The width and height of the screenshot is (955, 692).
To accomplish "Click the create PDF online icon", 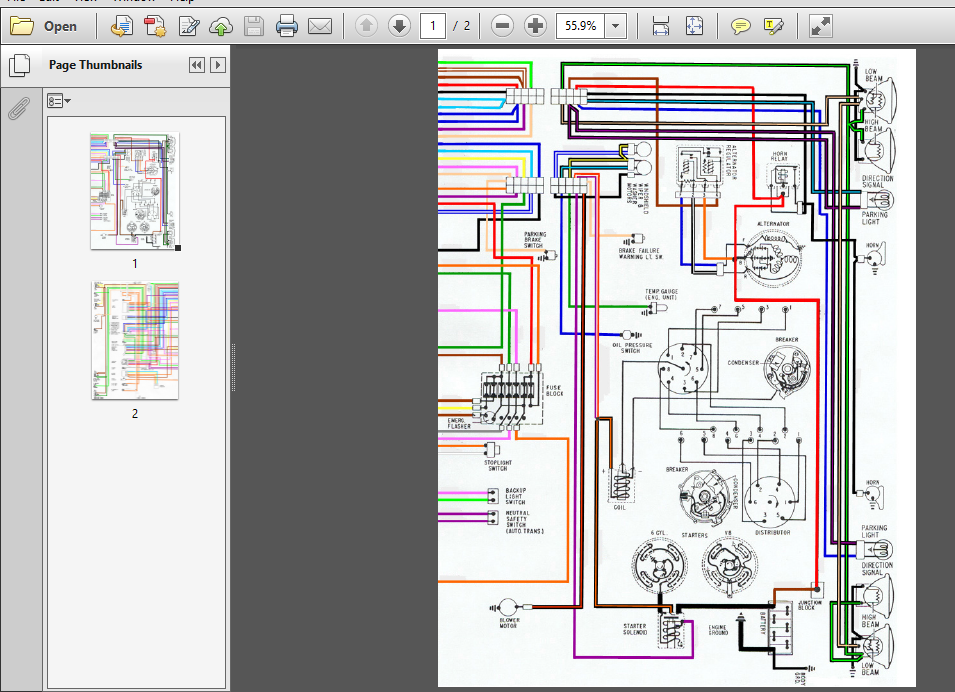I will tap(122, 26).
